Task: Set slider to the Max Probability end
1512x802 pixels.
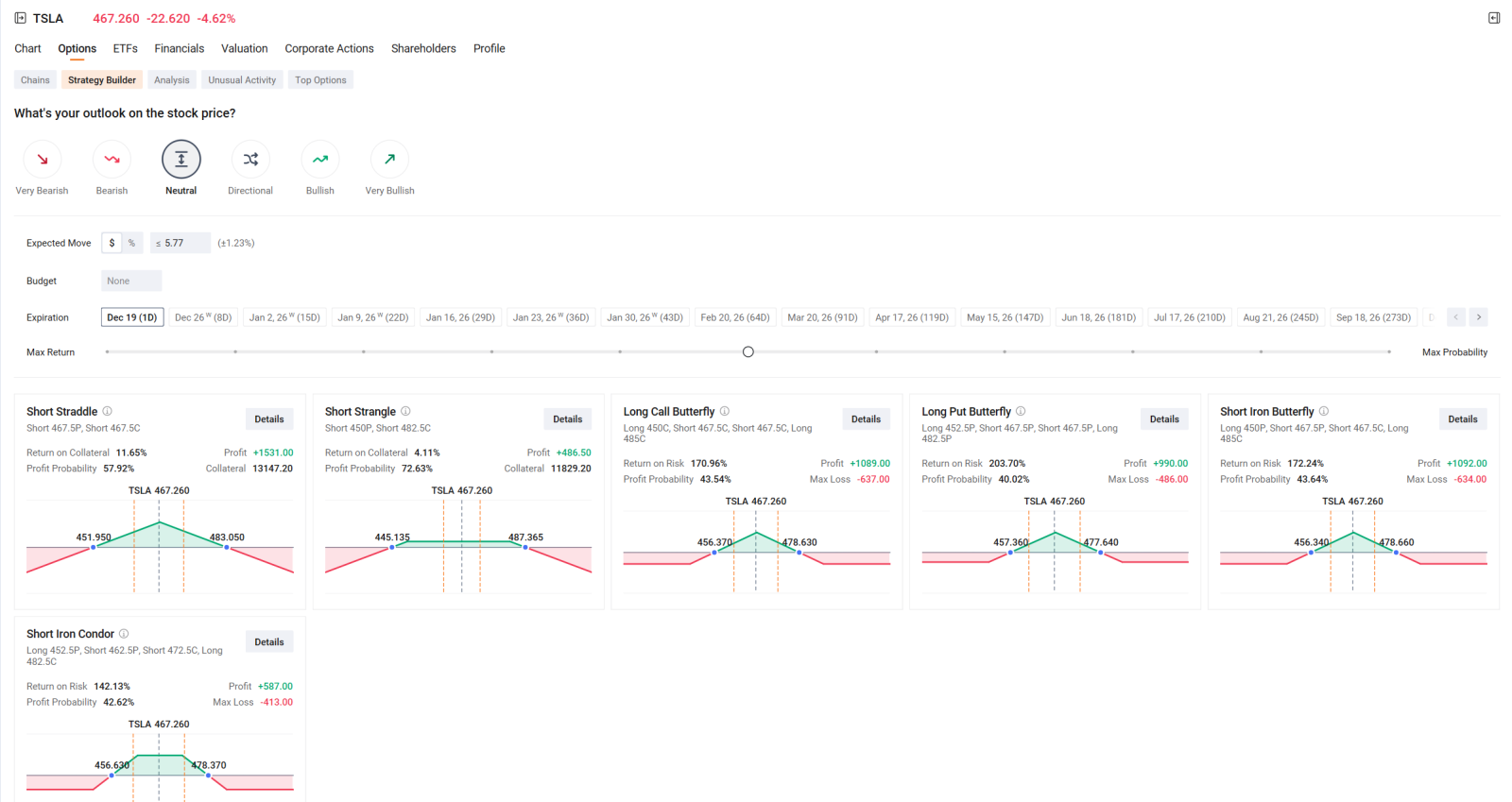Action: pos(1389,352)
